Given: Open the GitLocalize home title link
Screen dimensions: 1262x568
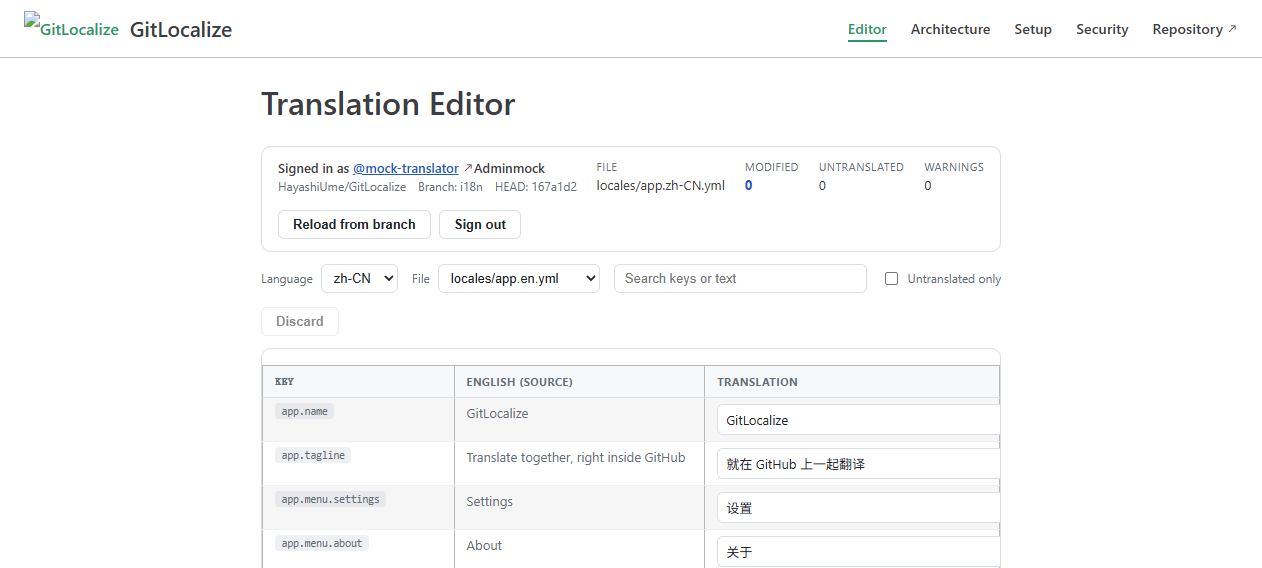Looking at the screenshot, I should 181,30.
